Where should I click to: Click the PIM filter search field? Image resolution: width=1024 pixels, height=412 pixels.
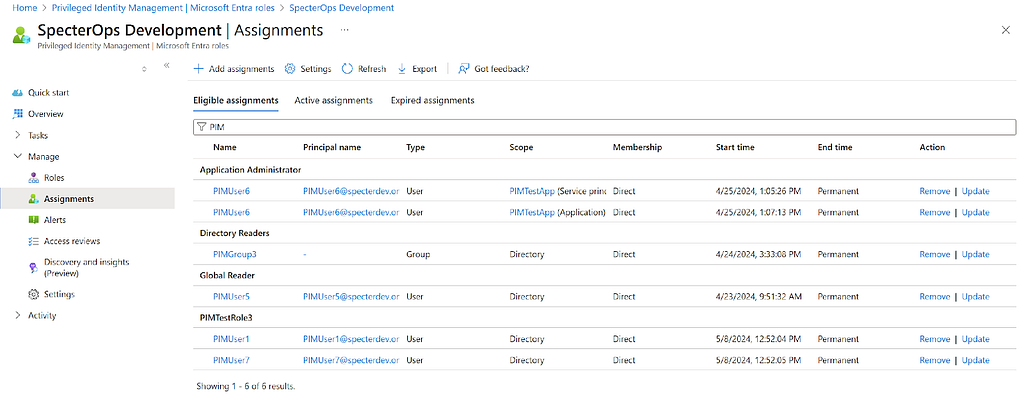tap(605, 127)
